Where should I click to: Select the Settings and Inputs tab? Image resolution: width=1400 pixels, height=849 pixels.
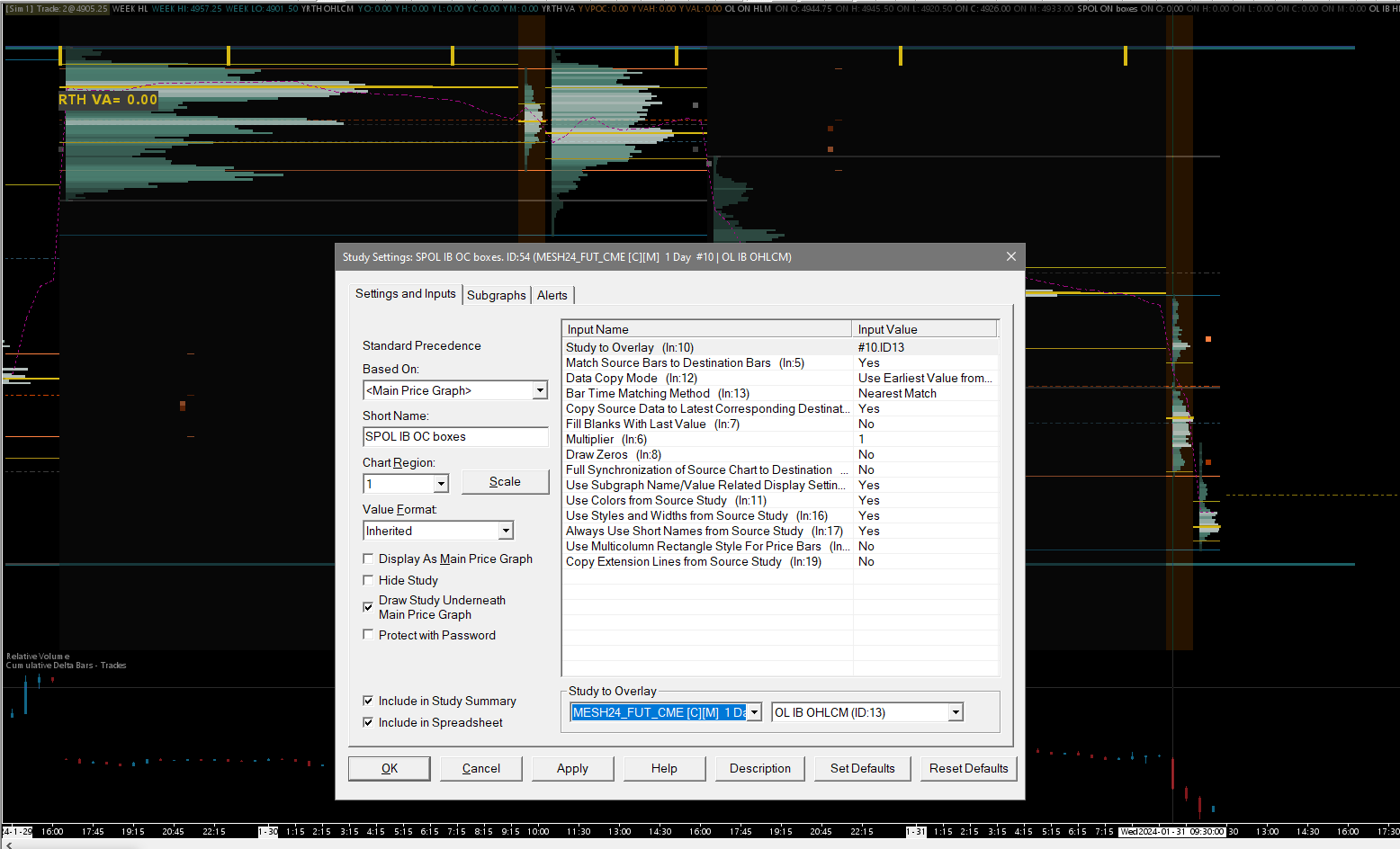tap(406, 294)
